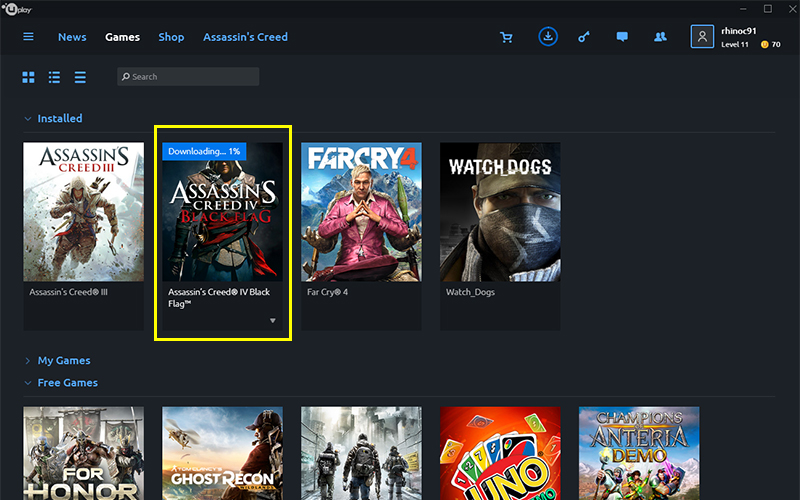Open the Far Cry 4 cover
Viewport: 800px width, 500px height.
coord(361,212)
